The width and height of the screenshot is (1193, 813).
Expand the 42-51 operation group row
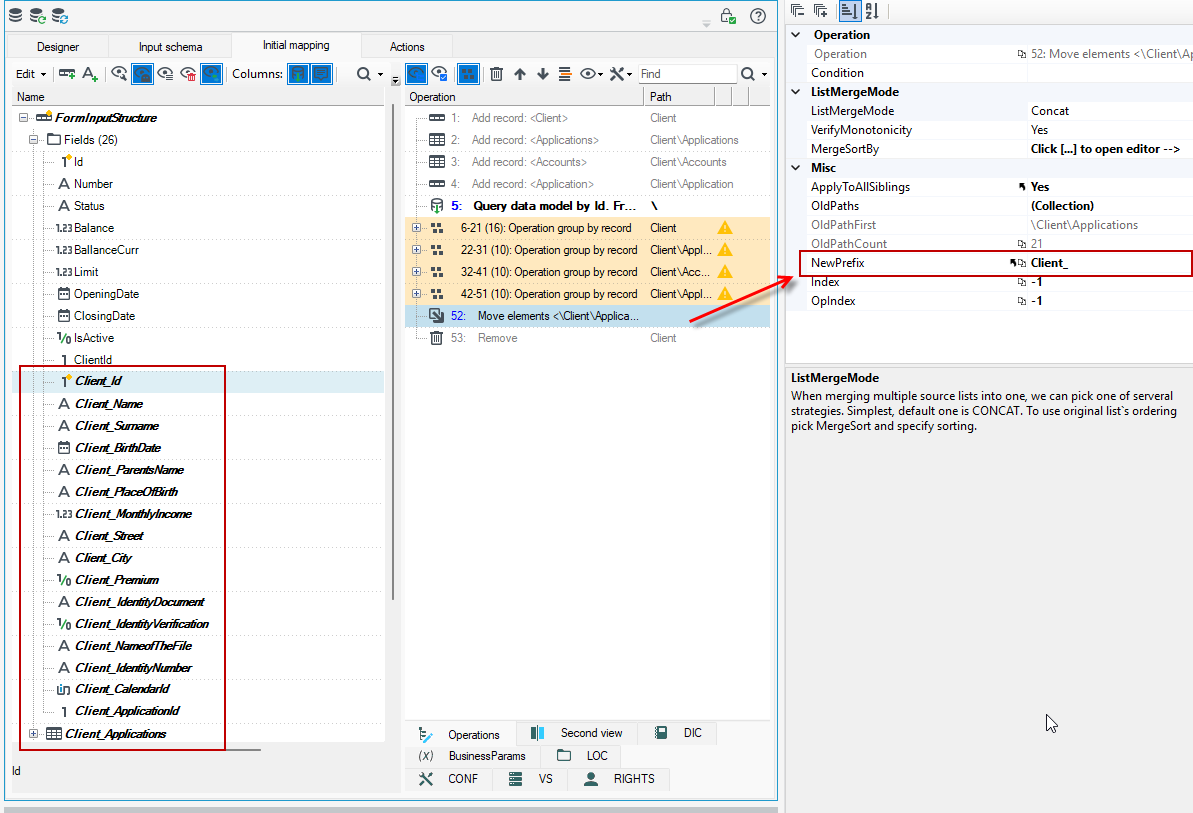coord(416,294)
